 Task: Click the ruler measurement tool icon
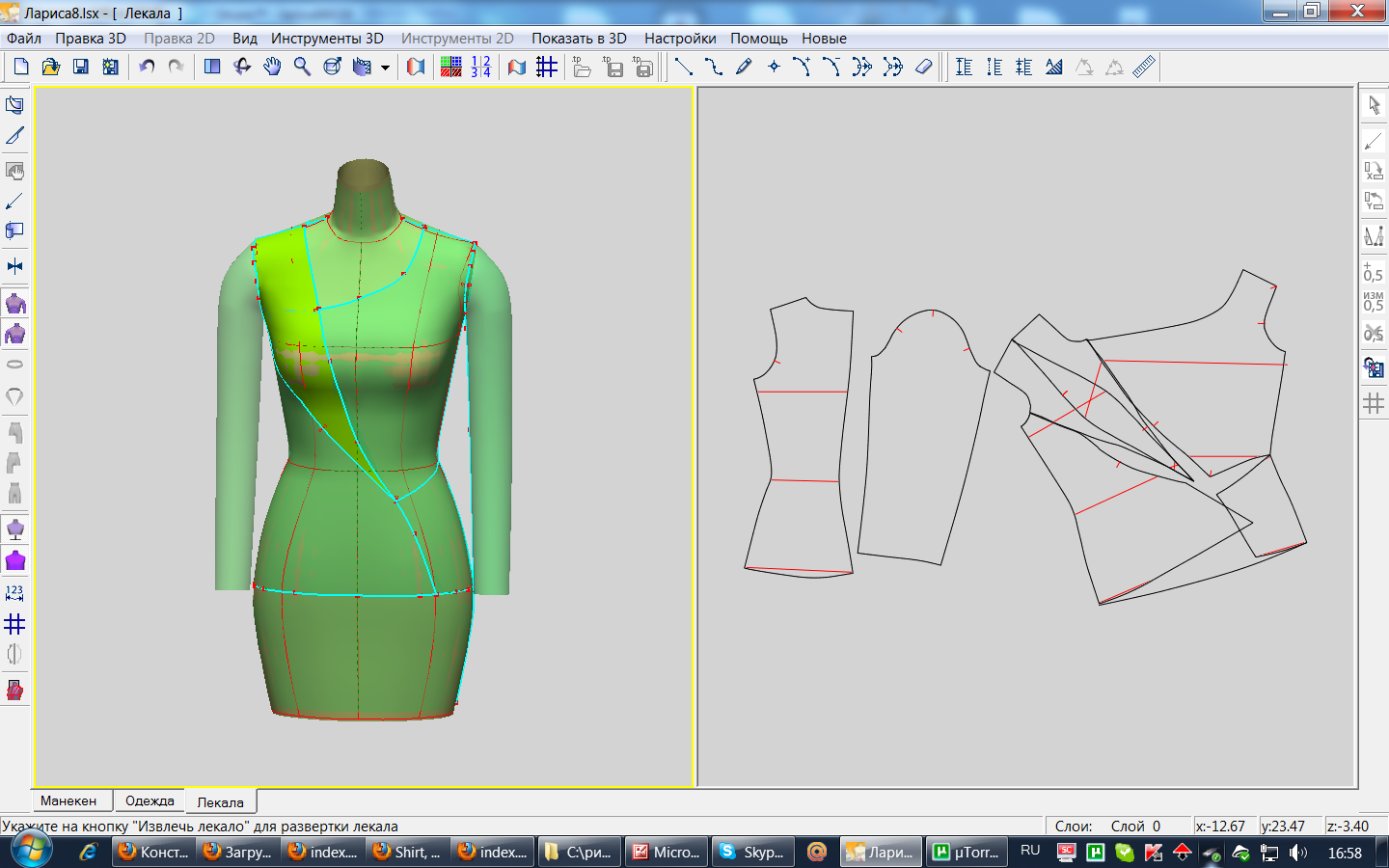[x=1144, y=67]
